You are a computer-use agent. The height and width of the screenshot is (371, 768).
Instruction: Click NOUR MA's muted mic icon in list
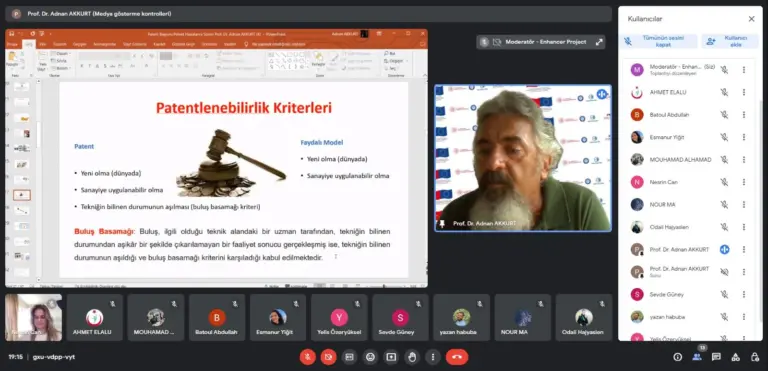pyautogui.click(x=724, y=204)
